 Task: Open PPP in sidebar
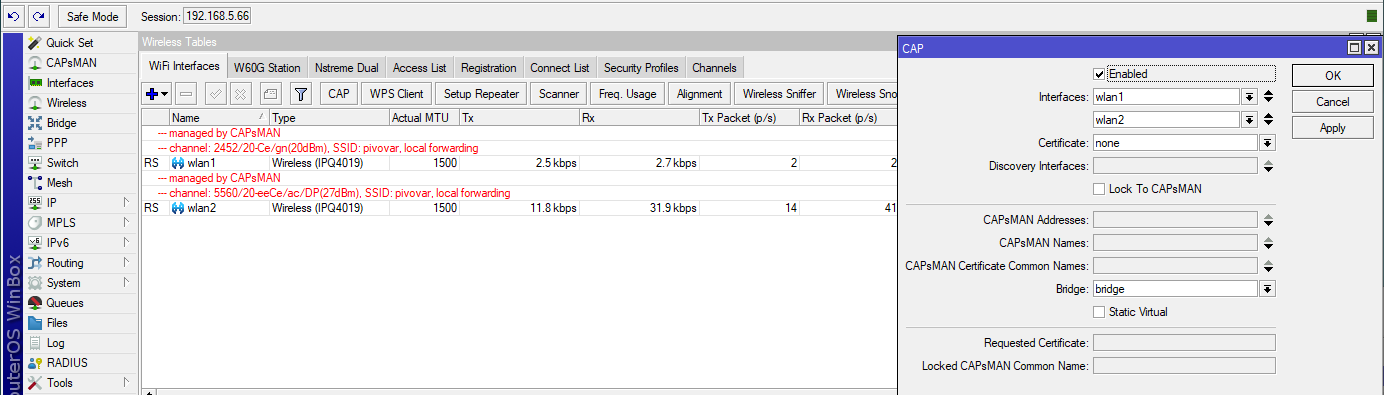tap(57, 143)
